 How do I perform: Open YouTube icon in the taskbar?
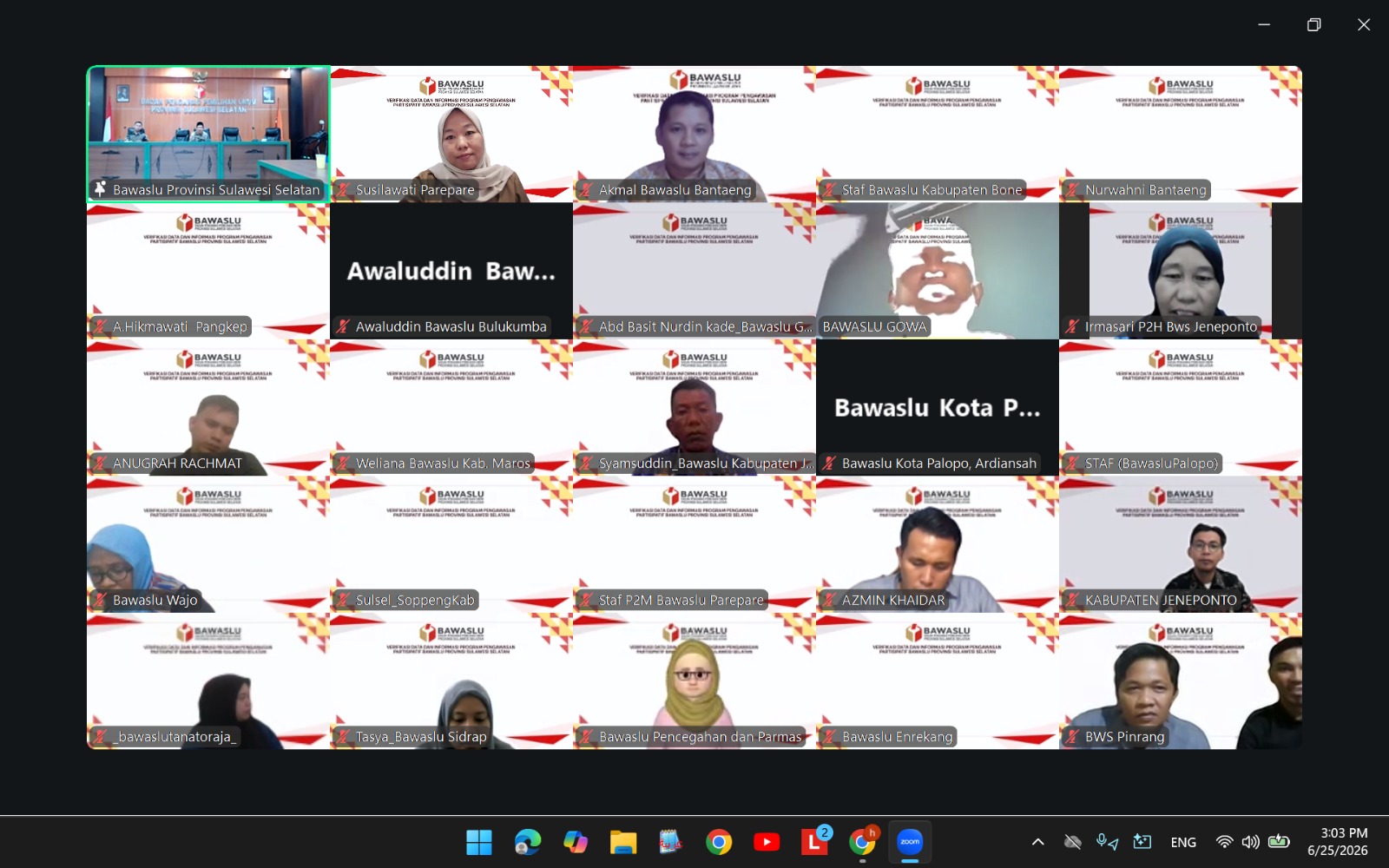[x=766, y=842]
